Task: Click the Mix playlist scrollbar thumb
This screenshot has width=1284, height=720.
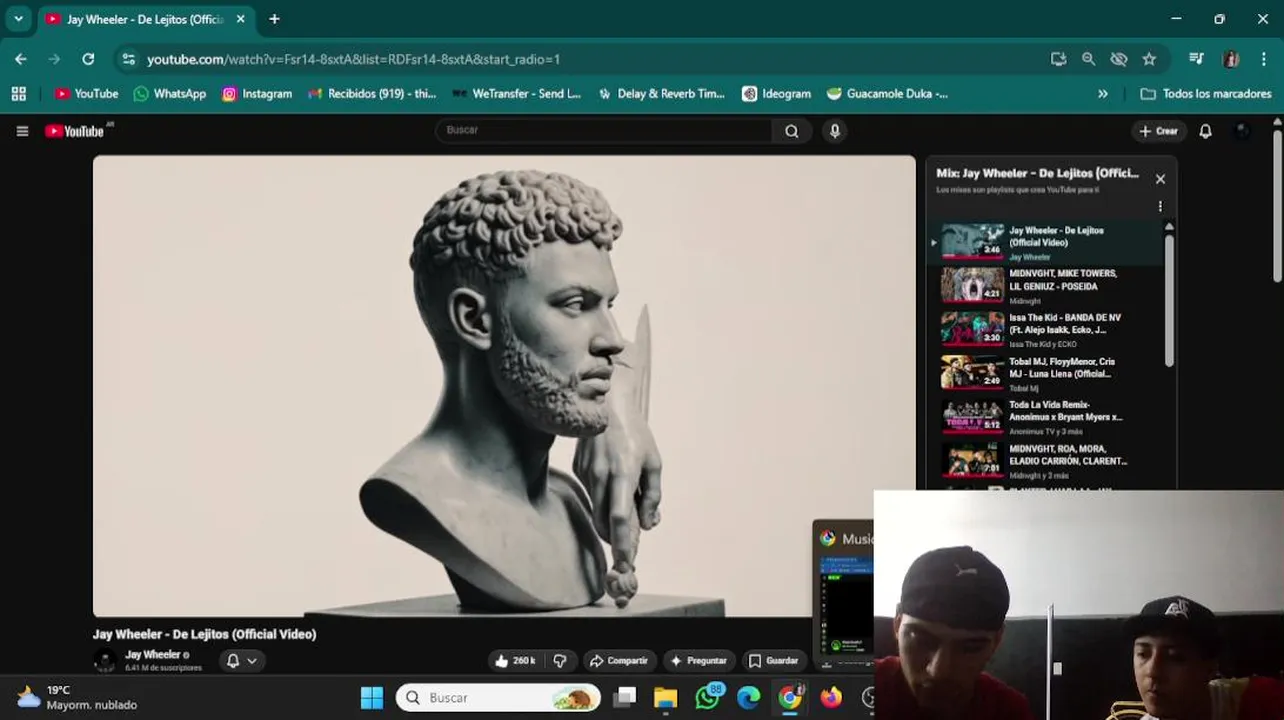Action: point(1169,300)
